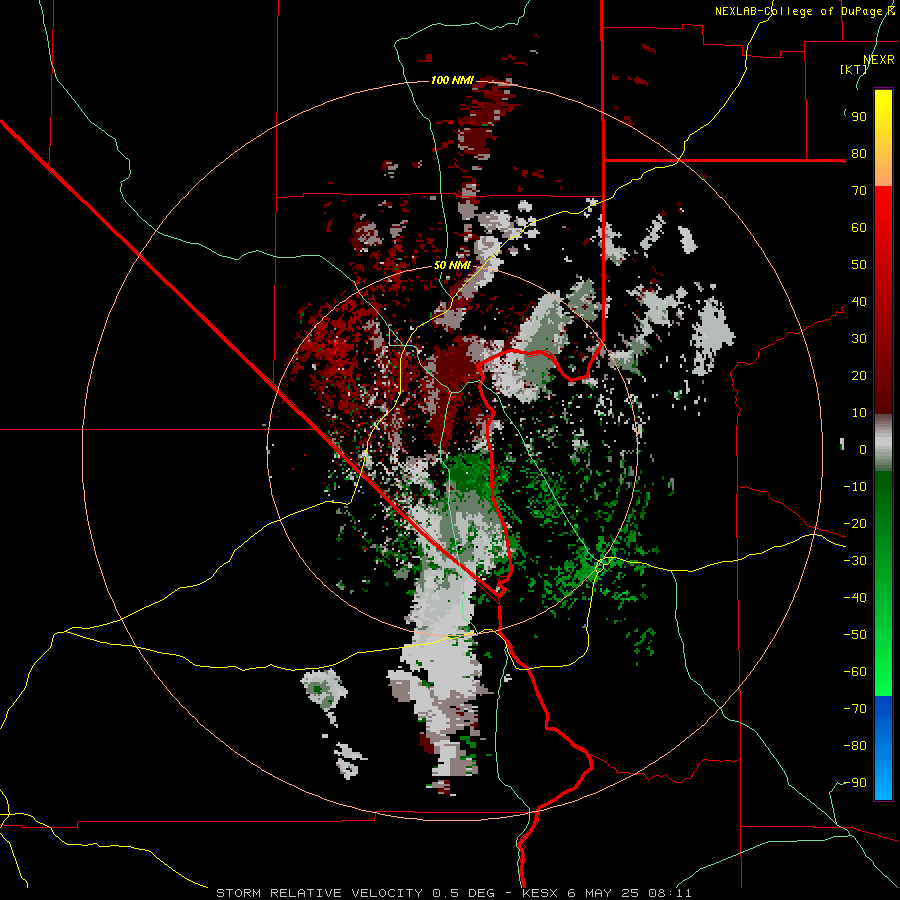Click the -20 value on velocity scale

855,524
